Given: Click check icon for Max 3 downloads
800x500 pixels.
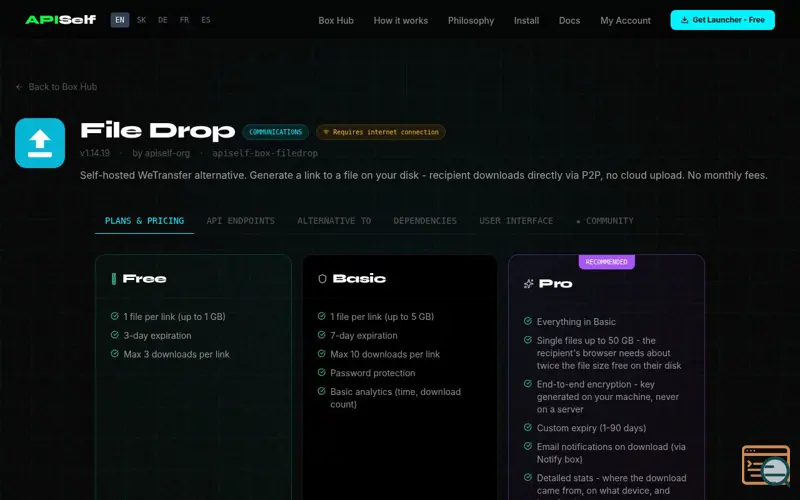Looking at the screenshot, I should click(115, 354).
